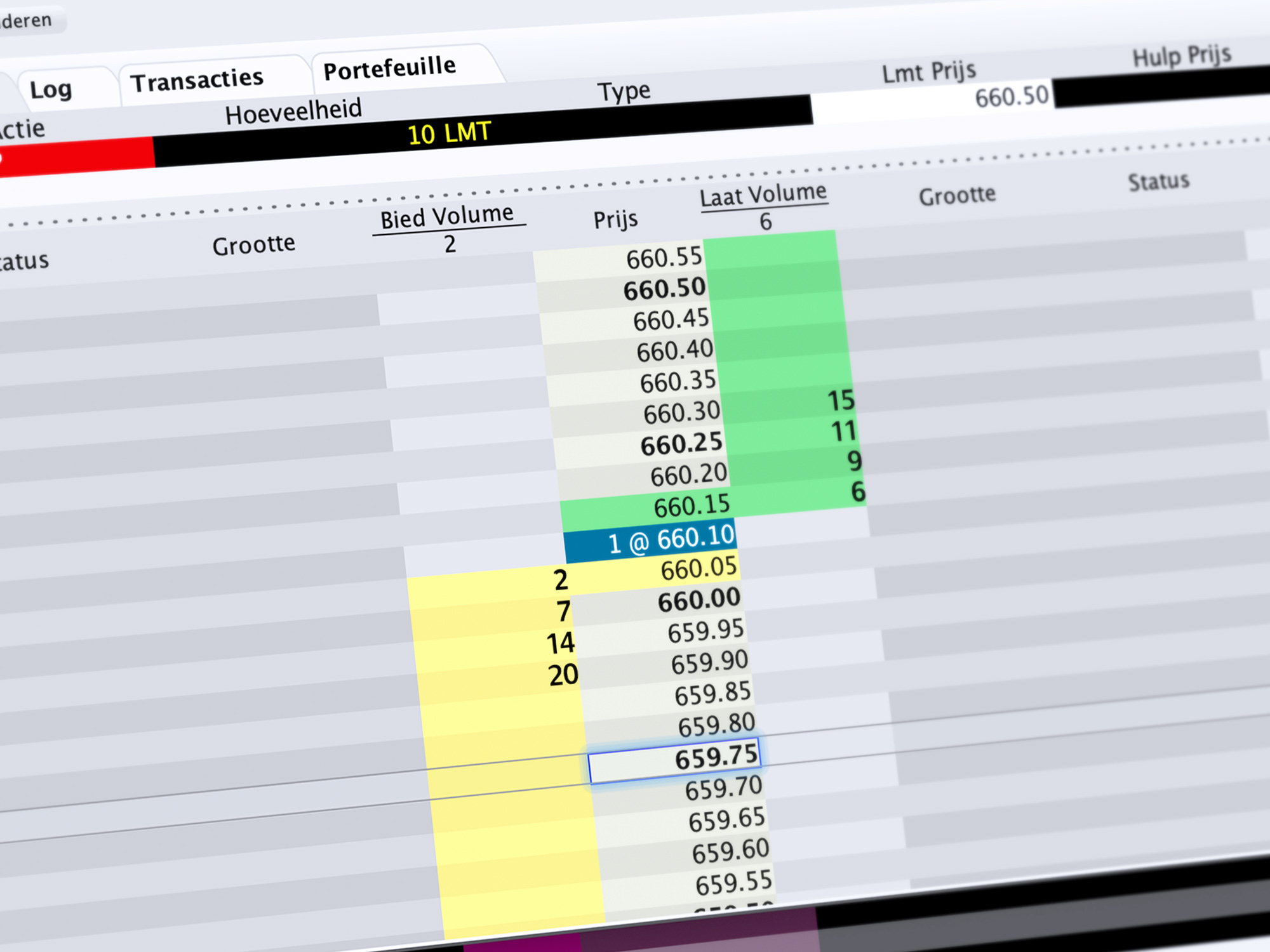
Task: Click the Type column header
Action: (624, 92)
